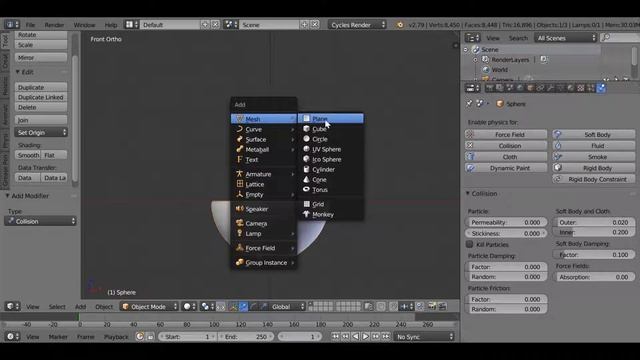Open the Surface submenu

(264, 140)
